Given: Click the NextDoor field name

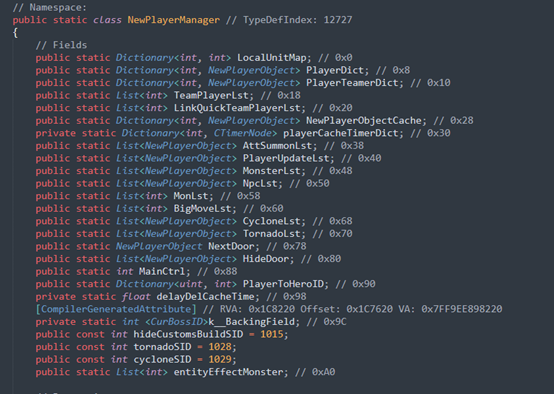Looking at the screenshot, I should click(231, 246).
